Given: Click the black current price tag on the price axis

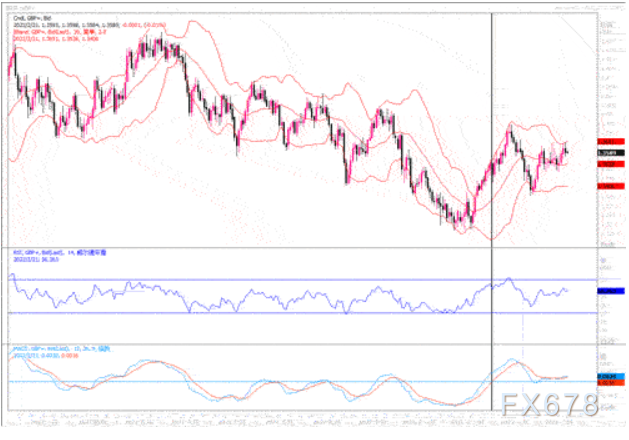Looking at the screenshot, I should [x=611, y=153].
